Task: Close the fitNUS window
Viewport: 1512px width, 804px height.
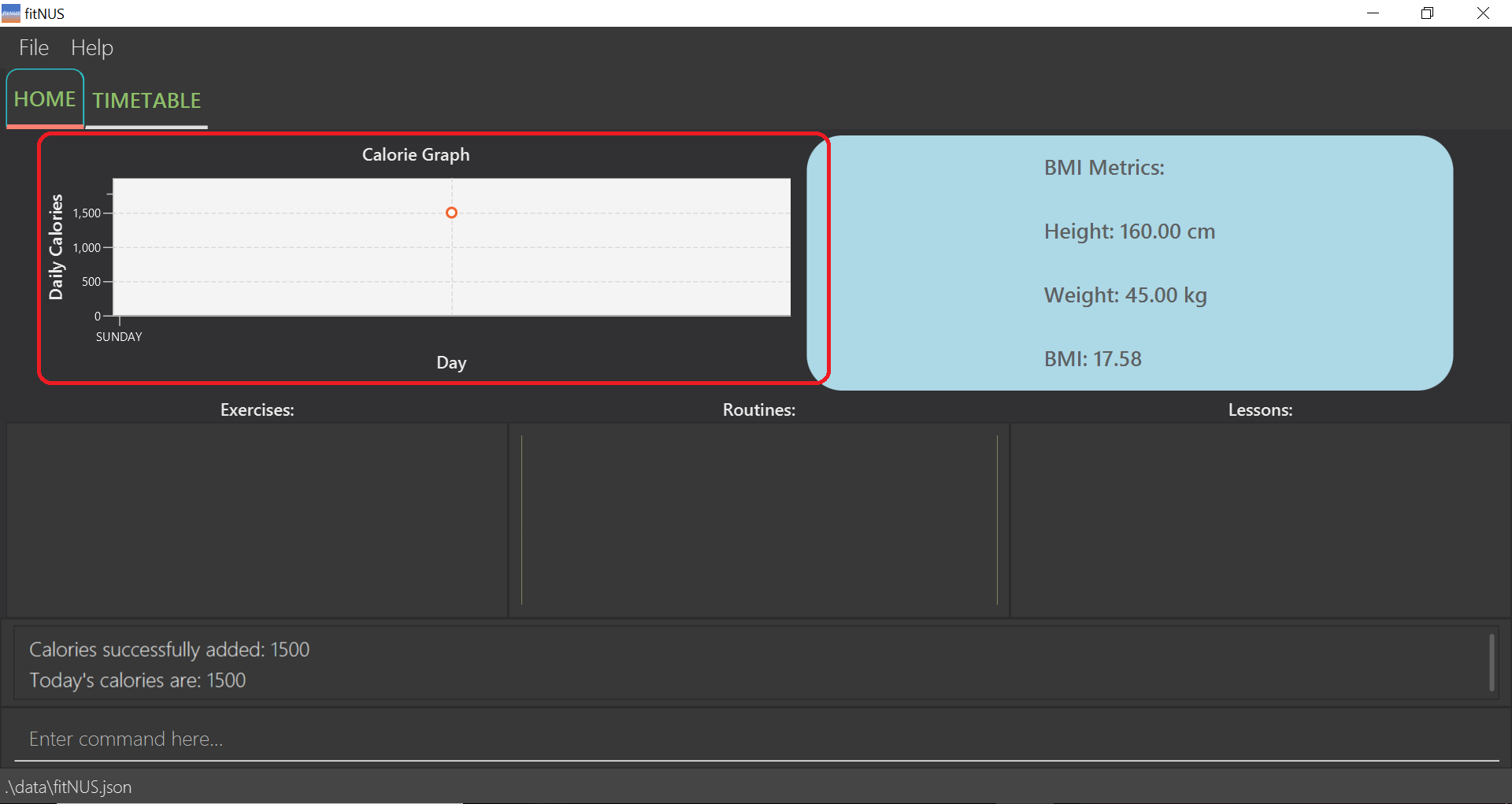Action: tap(1483, 13)
